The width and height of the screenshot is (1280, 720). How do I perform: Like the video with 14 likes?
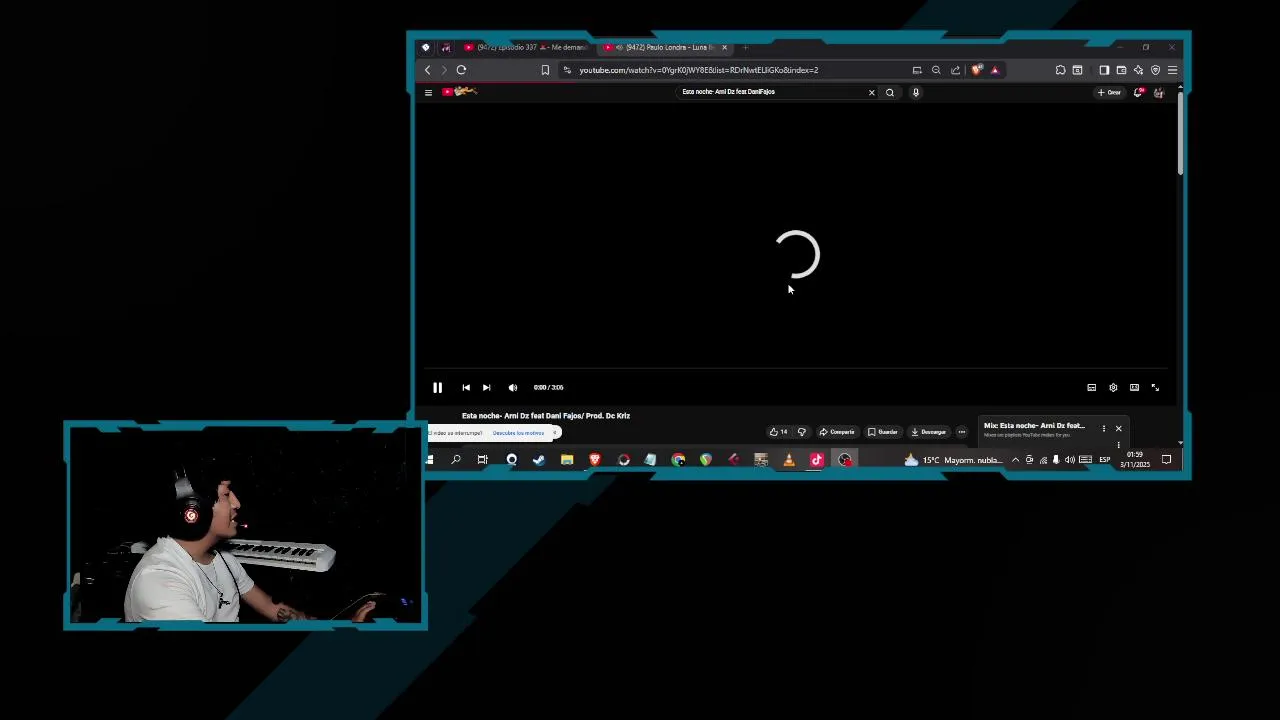tap(778, 432)
